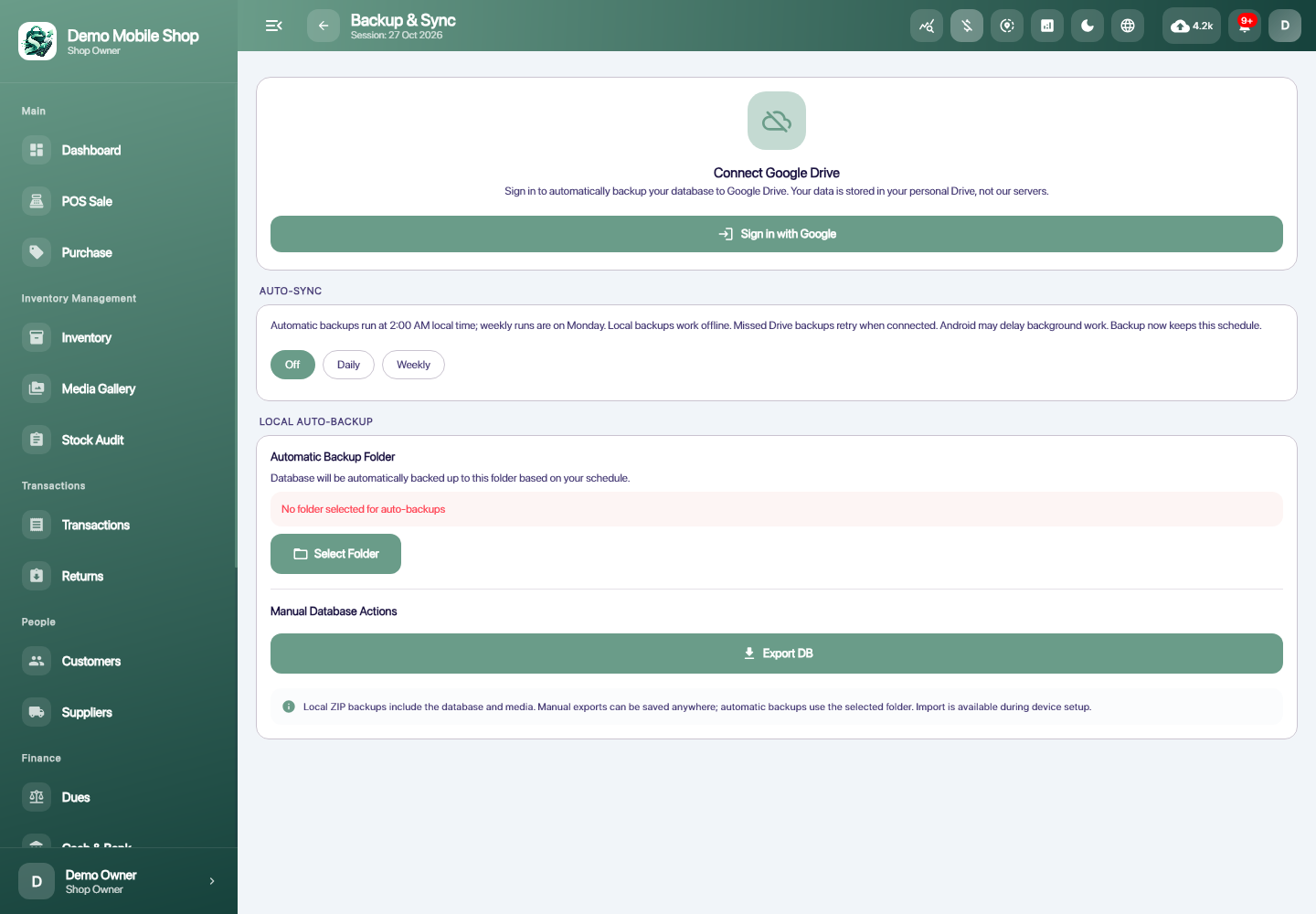Click the info icon beside ZIP backups note
1316x914 pixels.
(x=289, y=707)
